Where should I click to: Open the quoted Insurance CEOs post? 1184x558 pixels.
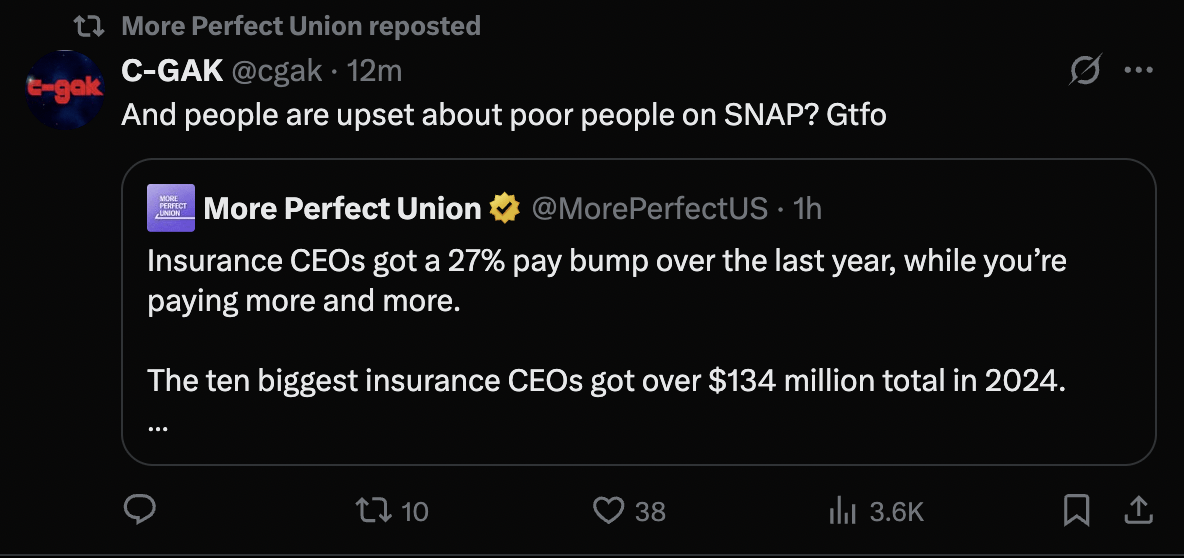point(606,320)
